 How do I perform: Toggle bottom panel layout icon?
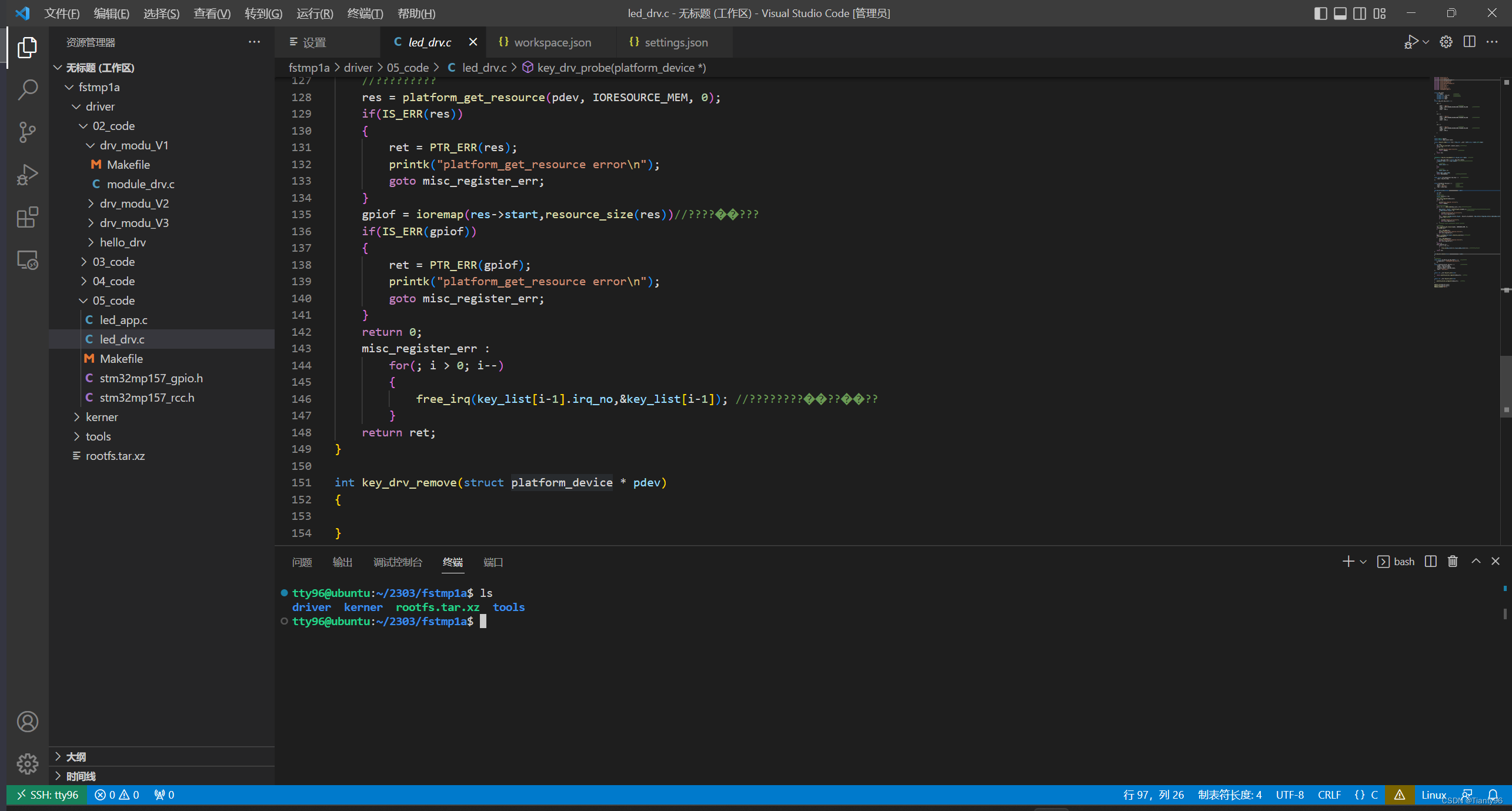(x=1340, y=13)
